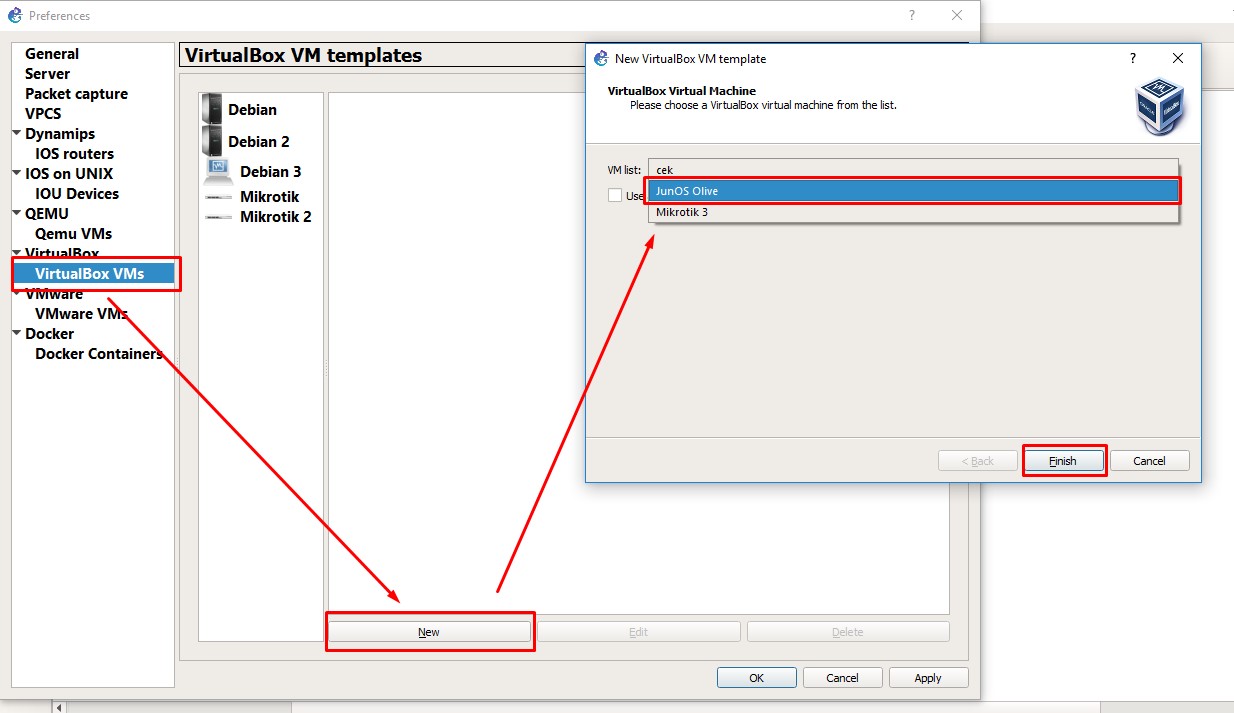The width and height of the screenshot is (1234, 713).
Task: Open the VMware VMs page
Action: click(x=81, y=314)
